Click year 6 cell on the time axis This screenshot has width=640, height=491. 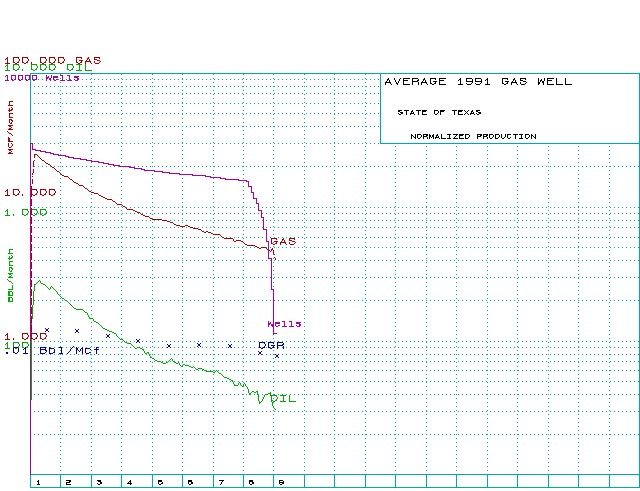point(190,482)
